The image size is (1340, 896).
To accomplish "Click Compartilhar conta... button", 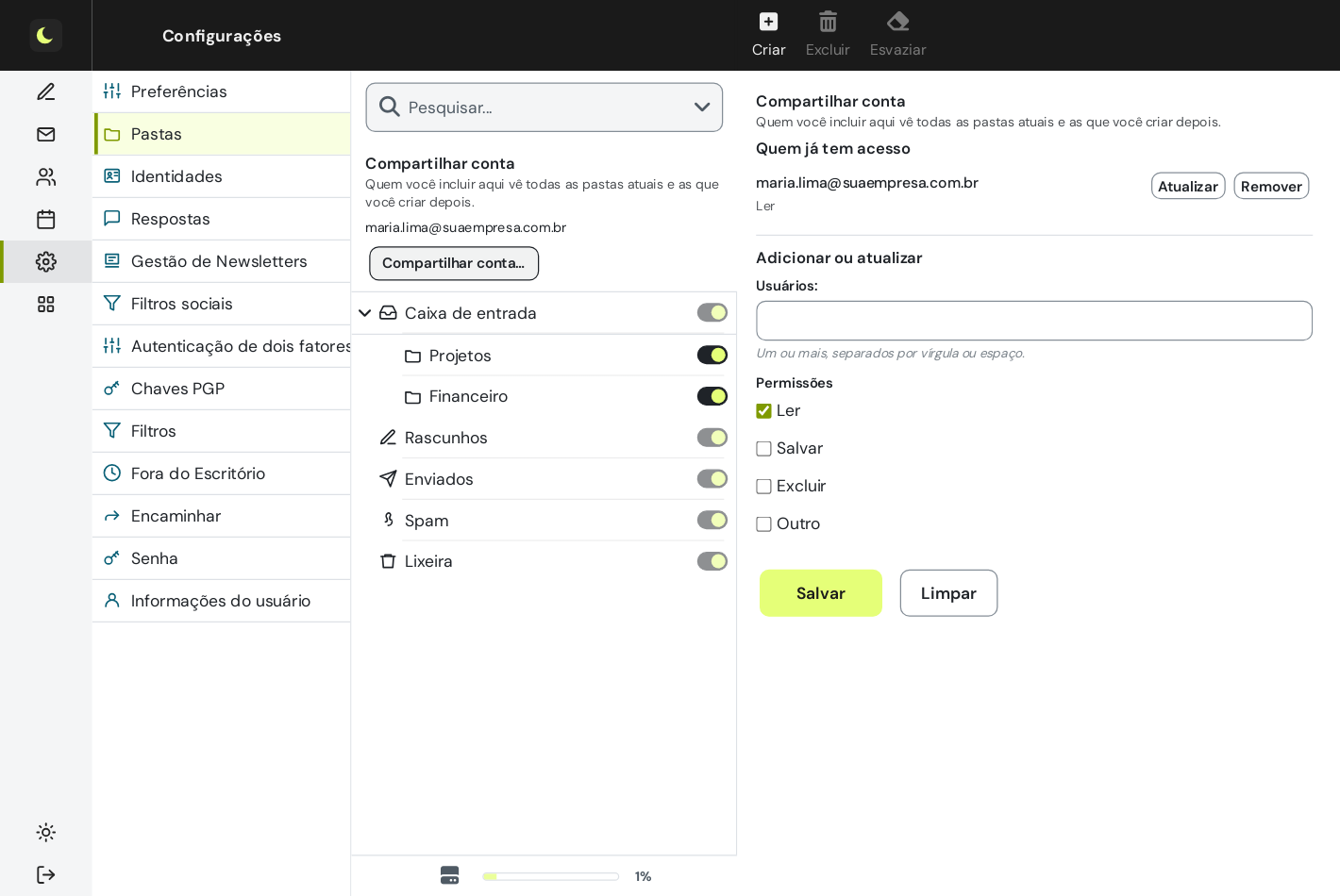I will 454,263.
